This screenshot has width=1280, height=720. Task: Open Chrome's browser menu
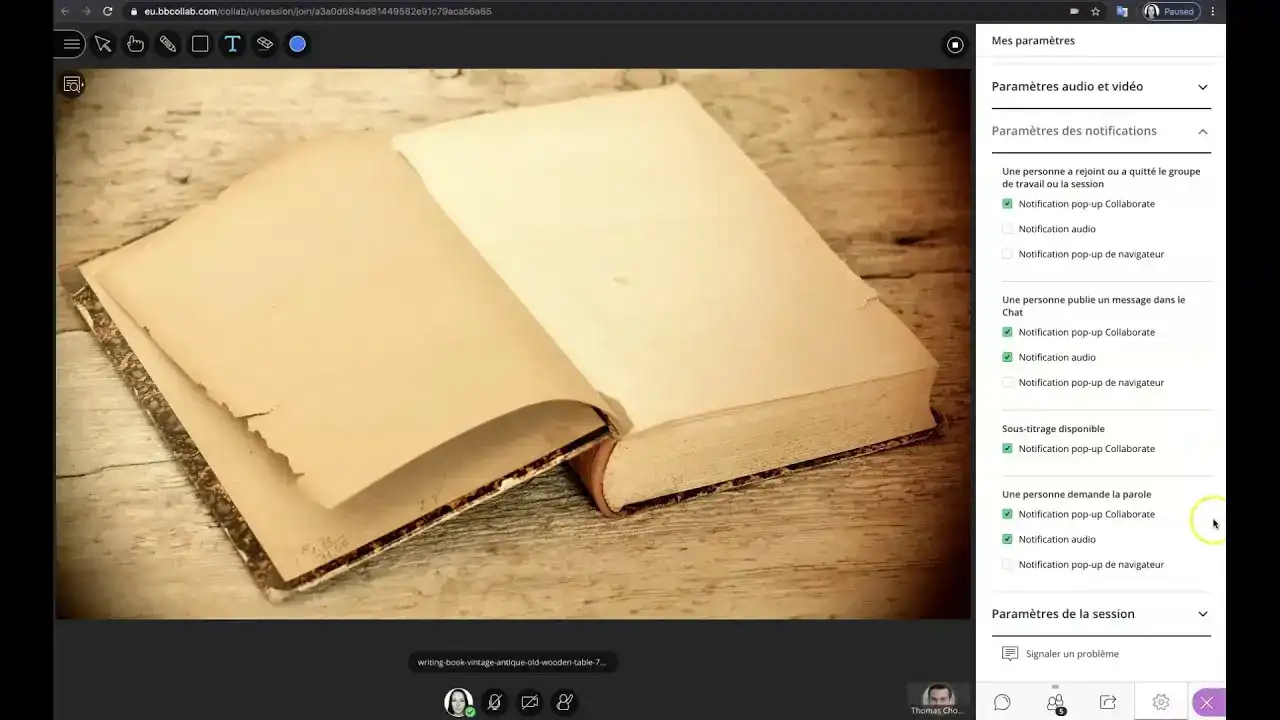(x=1212, y=11)
